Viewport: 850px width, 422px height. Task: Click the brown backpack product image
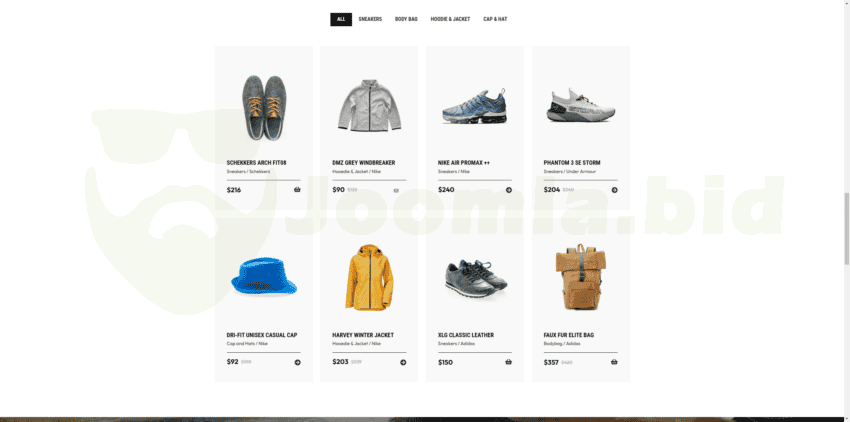tap(581, 277)
